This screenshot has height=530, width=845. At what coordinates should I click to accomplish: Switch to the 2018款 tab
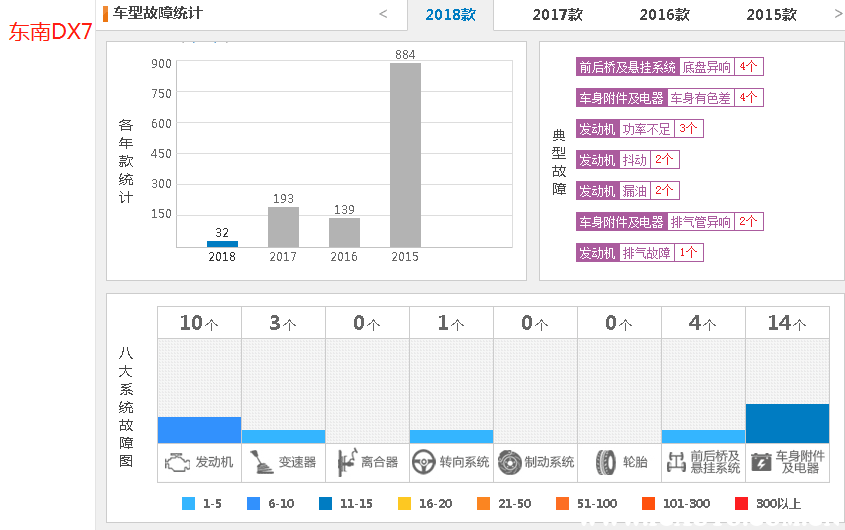451,15
